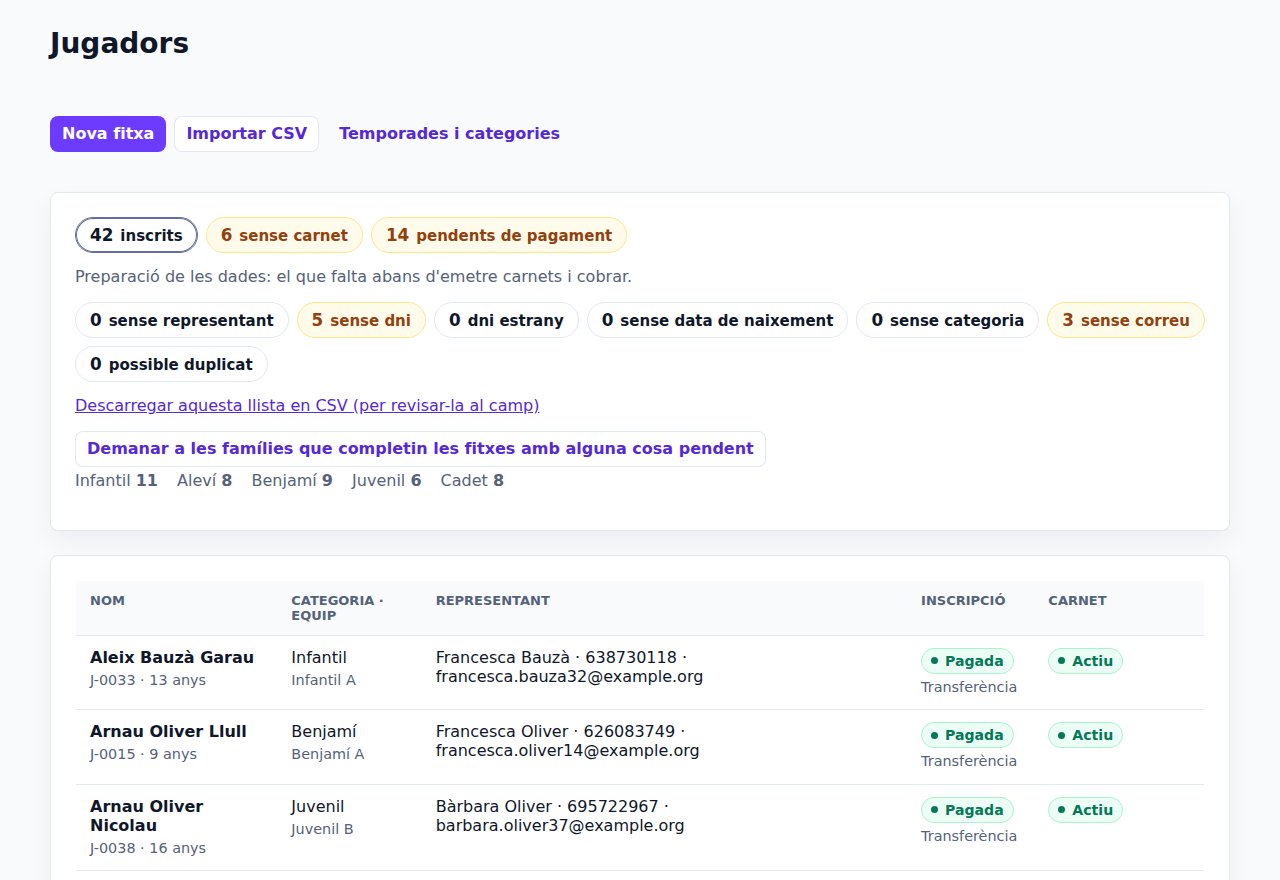Select 0 sense data de naixement chip
1280x880 pixels.
(717, 320)
